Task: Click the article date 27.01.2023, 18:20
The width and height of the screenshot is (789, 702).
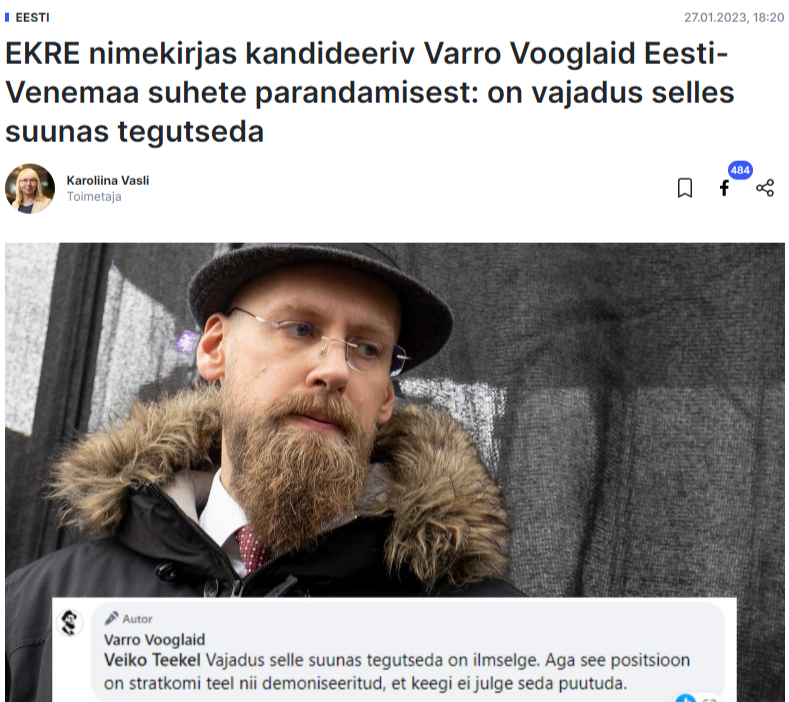Action: pos(734,18)
